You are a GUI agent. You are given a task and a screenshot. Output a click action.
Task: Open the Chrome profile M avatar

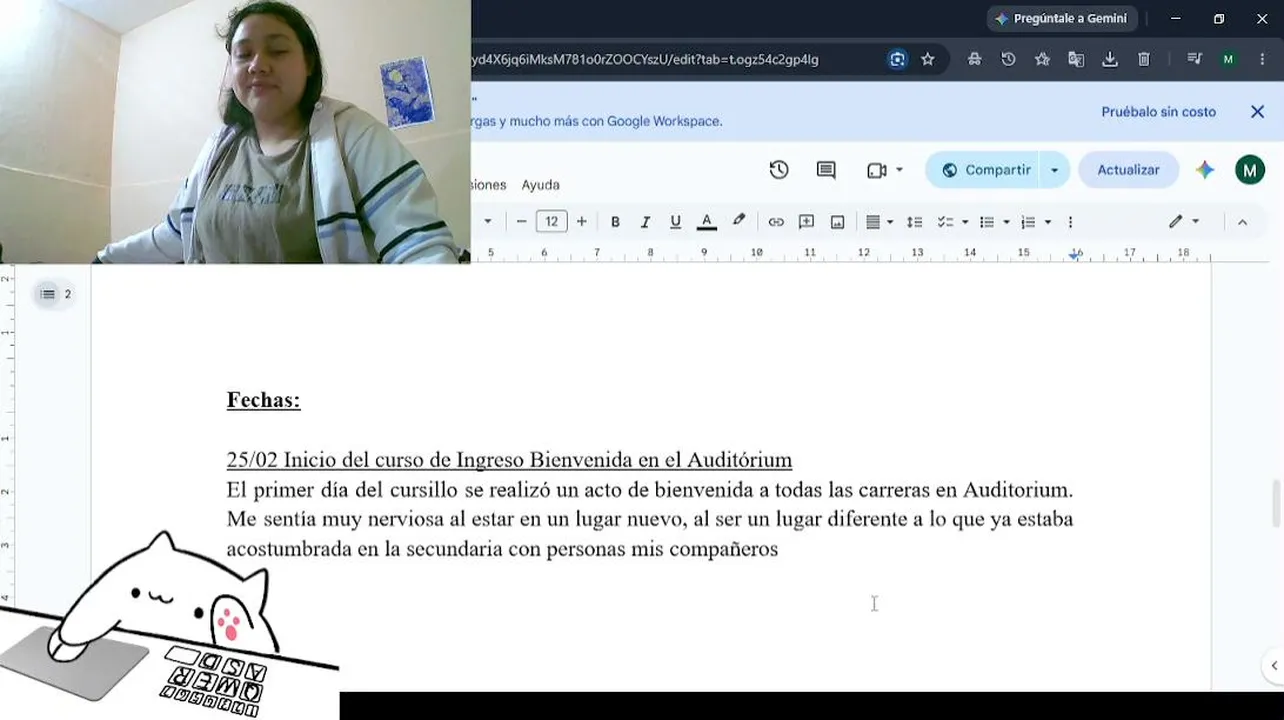[1228, 59]
